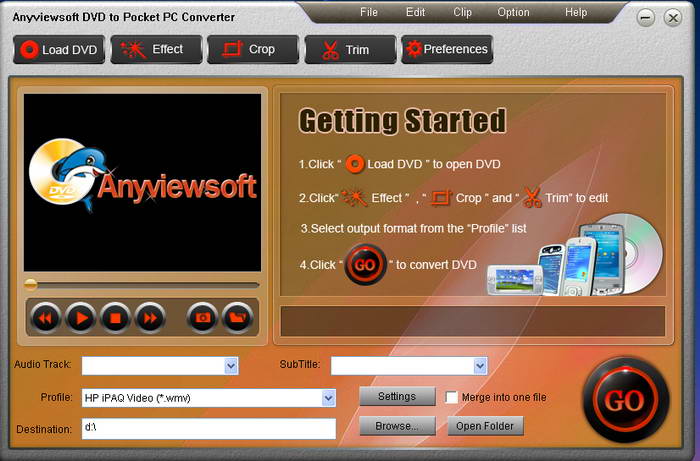Click the Crop icon in Getting Started
700x461 pixels.
click(442, 198)
